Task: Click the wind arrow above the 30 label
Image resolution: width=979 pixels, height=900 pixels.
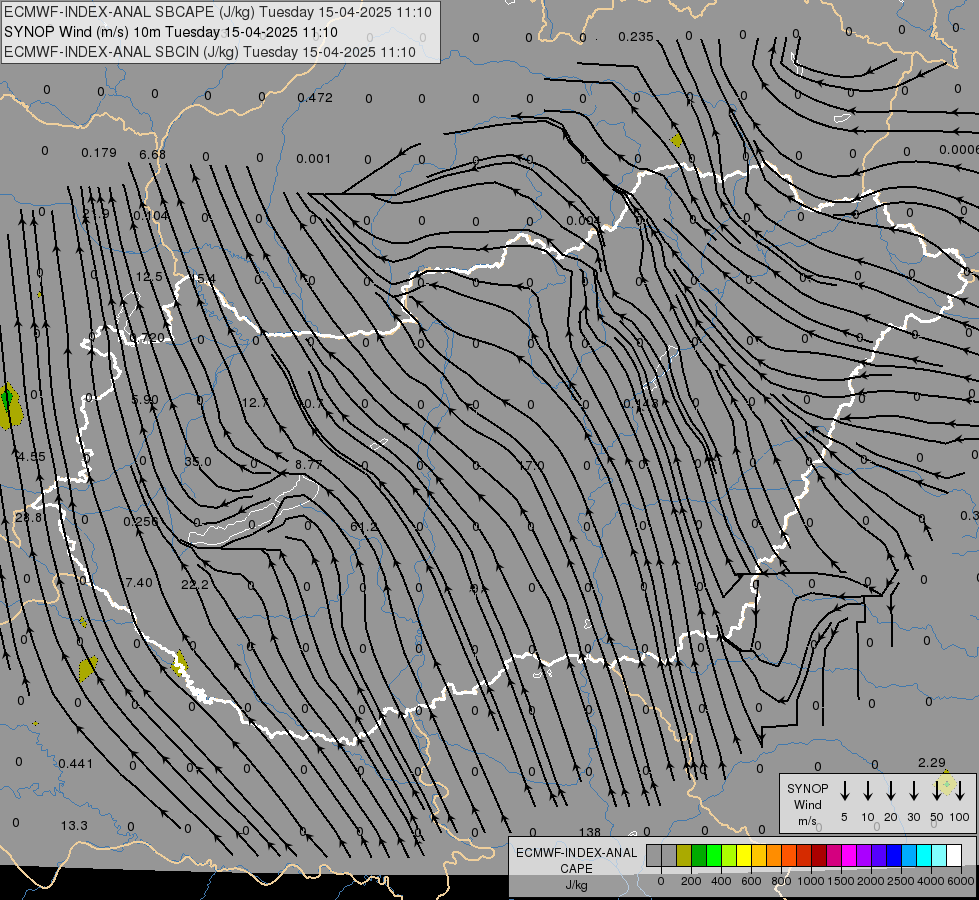Action: point(913,791)
